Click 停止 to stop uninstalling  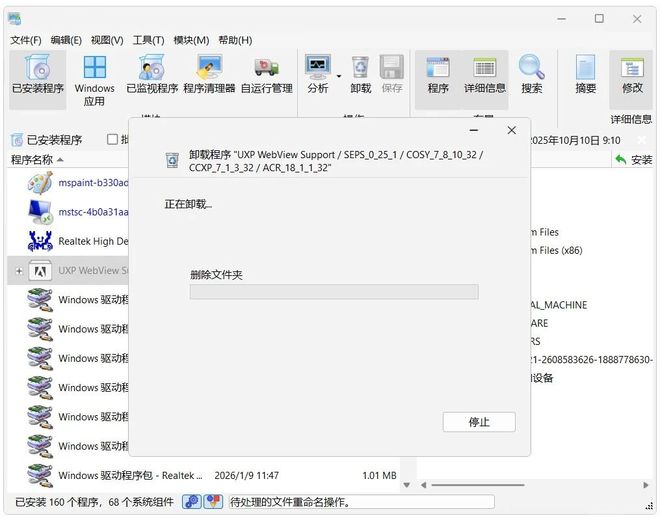coord(479,422)
